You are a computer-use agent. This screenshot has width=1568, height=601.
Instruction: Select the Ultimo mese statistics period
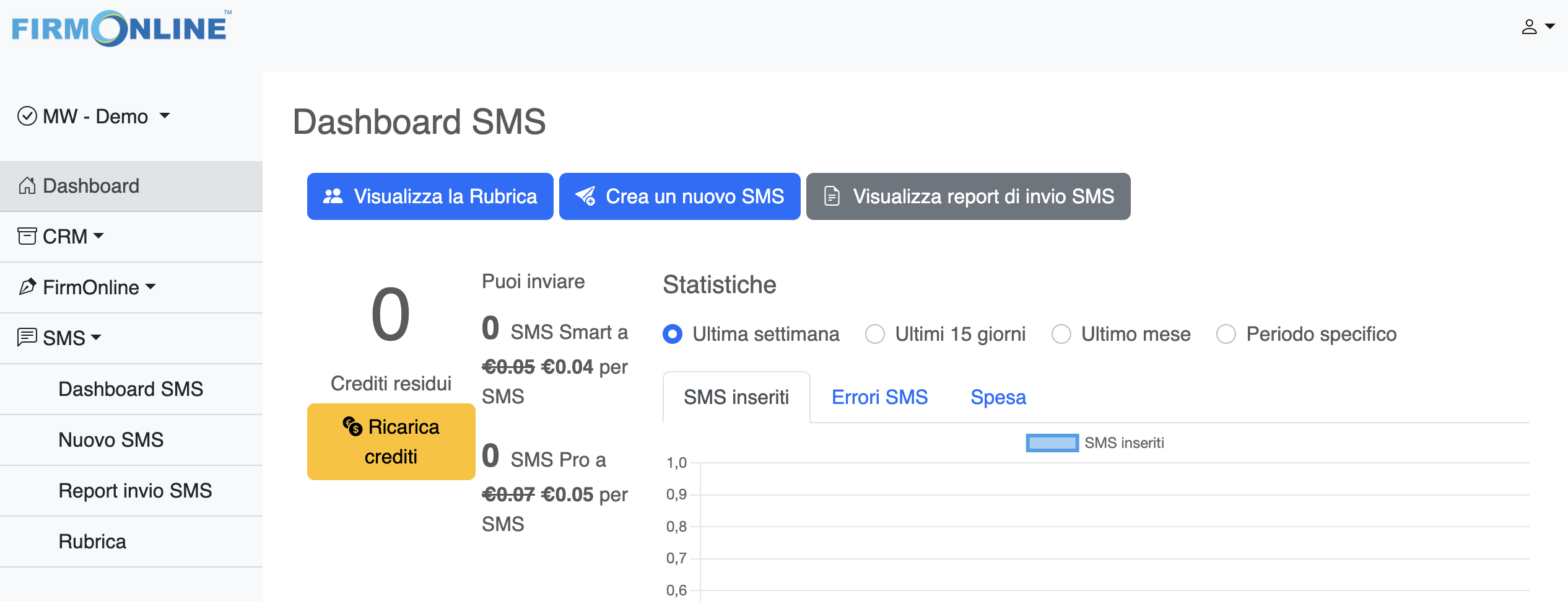[x=1061, y=334]
